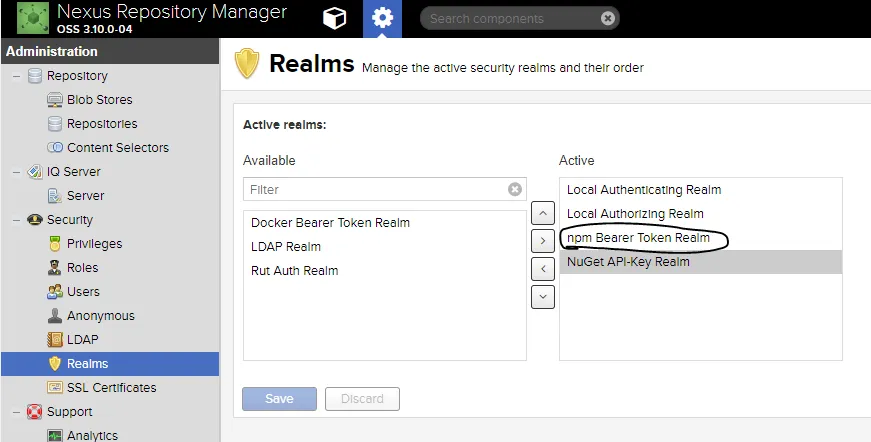Open Repositories in sidebar
Viewport: 871px width, 442px height.
pos(102,124)
